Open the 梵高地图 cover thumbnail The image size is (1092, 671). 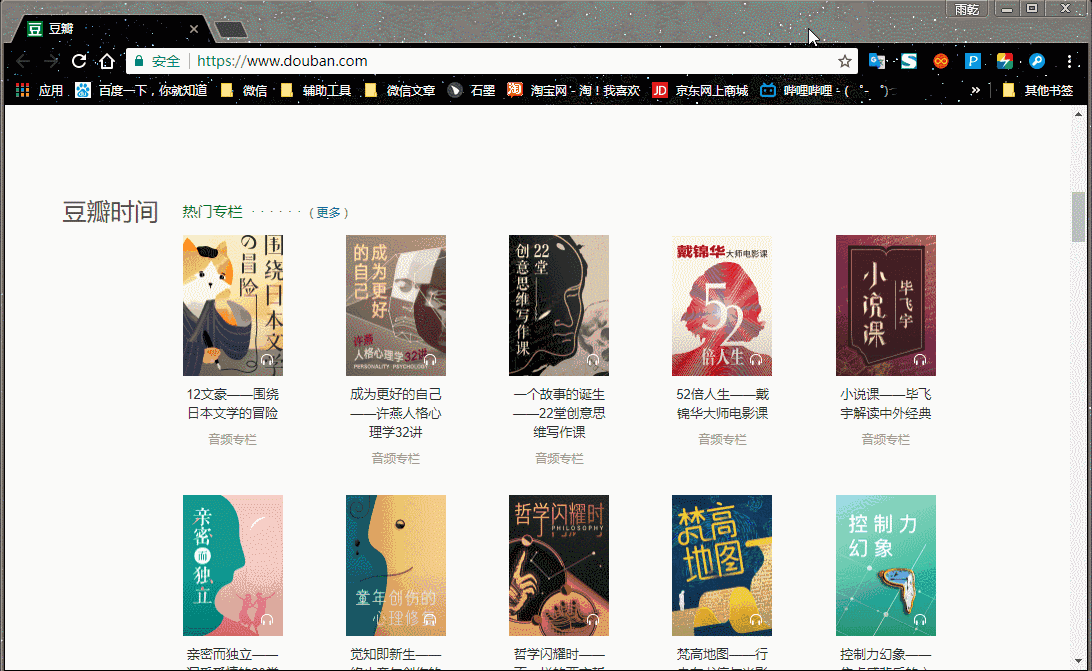pos(722,565)
